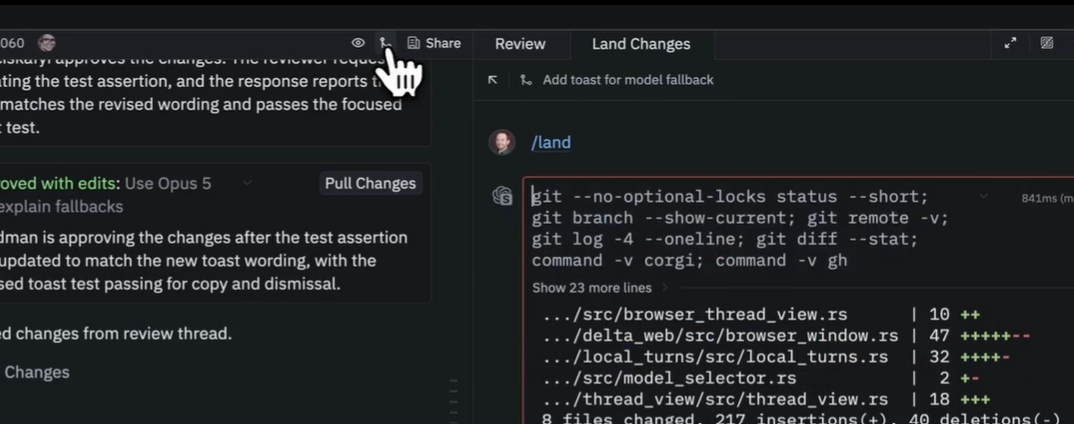Select the thread_view/src/thread_view.rs diff stat row
This screenshot has width=1074, height=424.
click(766, 399)
